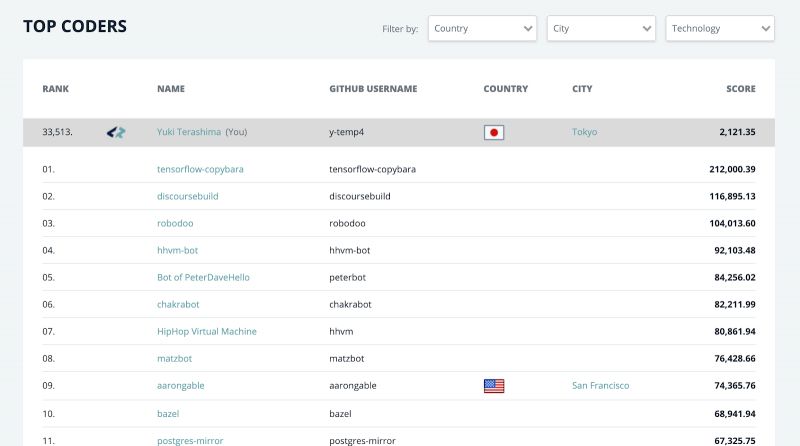
Task: Click the RANK column header
Action: click(56, 89)
